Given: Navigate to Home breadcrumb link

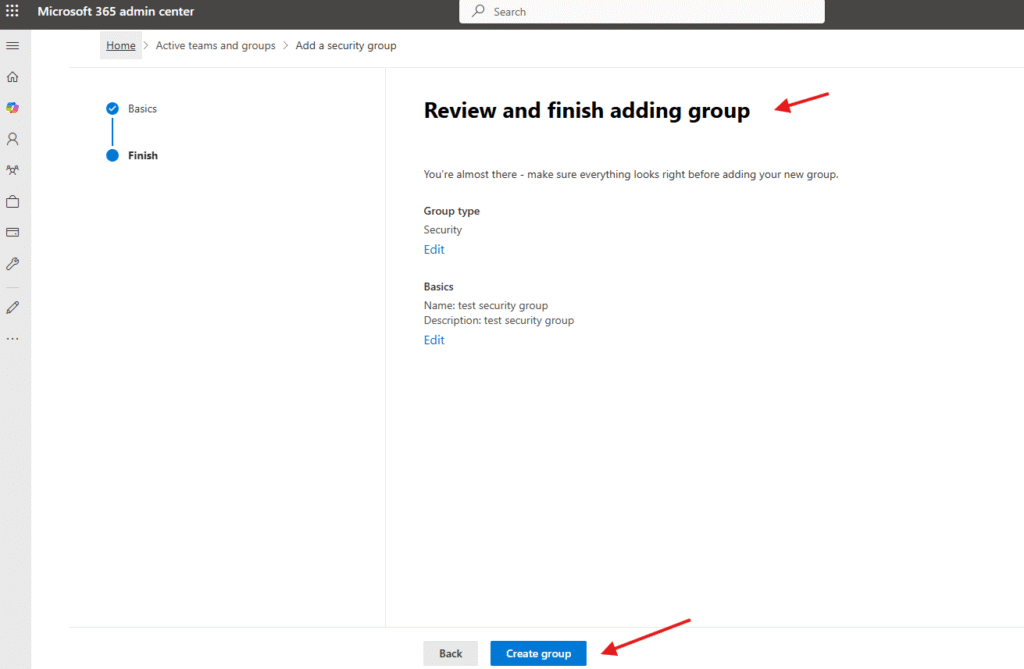Looking at the screenshot, I should pos(121,46).
